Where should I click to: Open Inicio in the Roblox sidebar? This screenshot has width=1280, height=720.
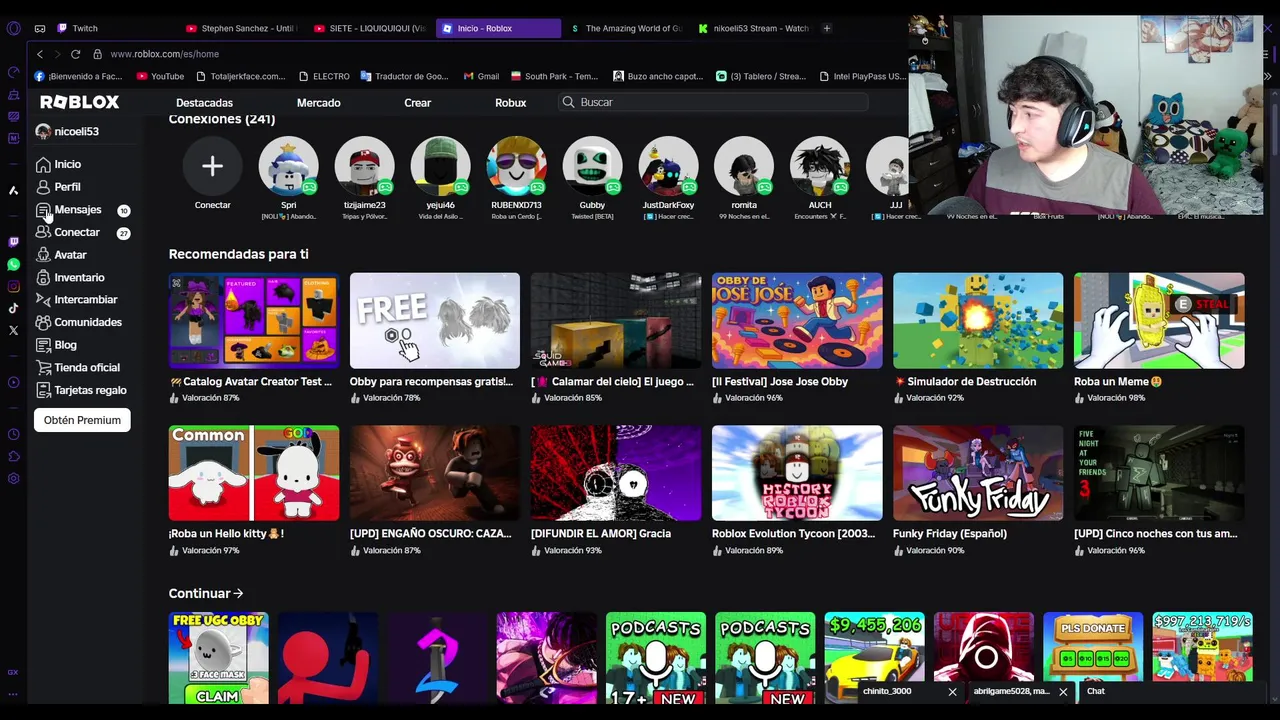[59, 164]
